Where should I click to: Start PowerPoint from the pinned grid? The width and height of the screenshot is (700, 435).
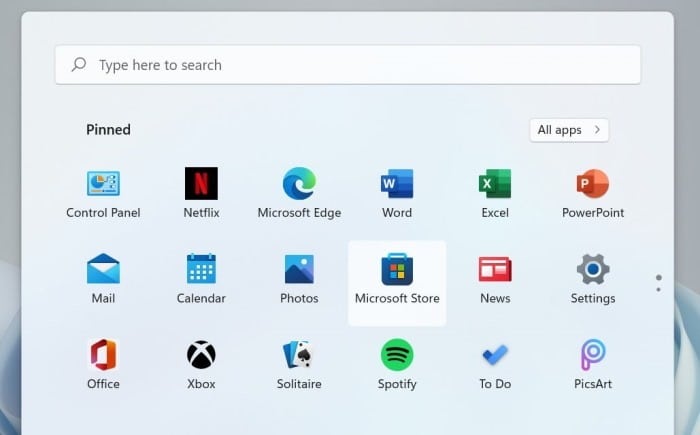coord(593,193)
